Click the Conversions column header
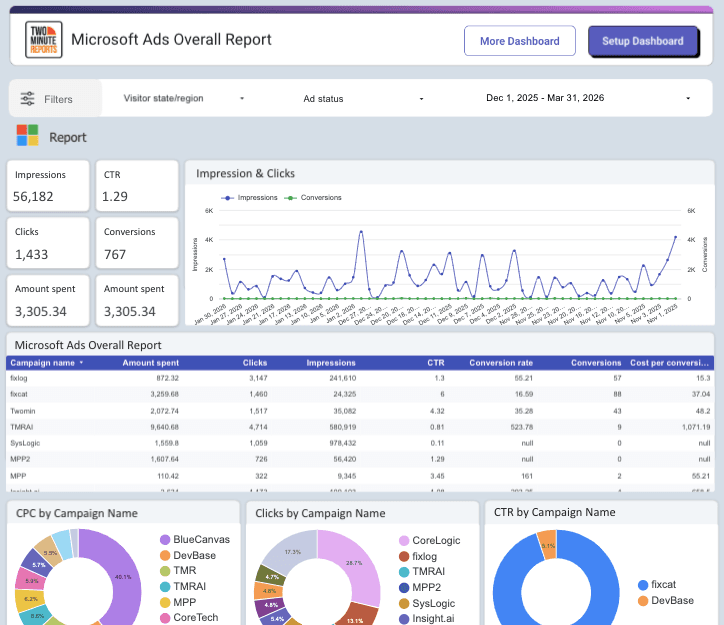Image resolution: width=724 pixels, height=625 pixels. 596,363
